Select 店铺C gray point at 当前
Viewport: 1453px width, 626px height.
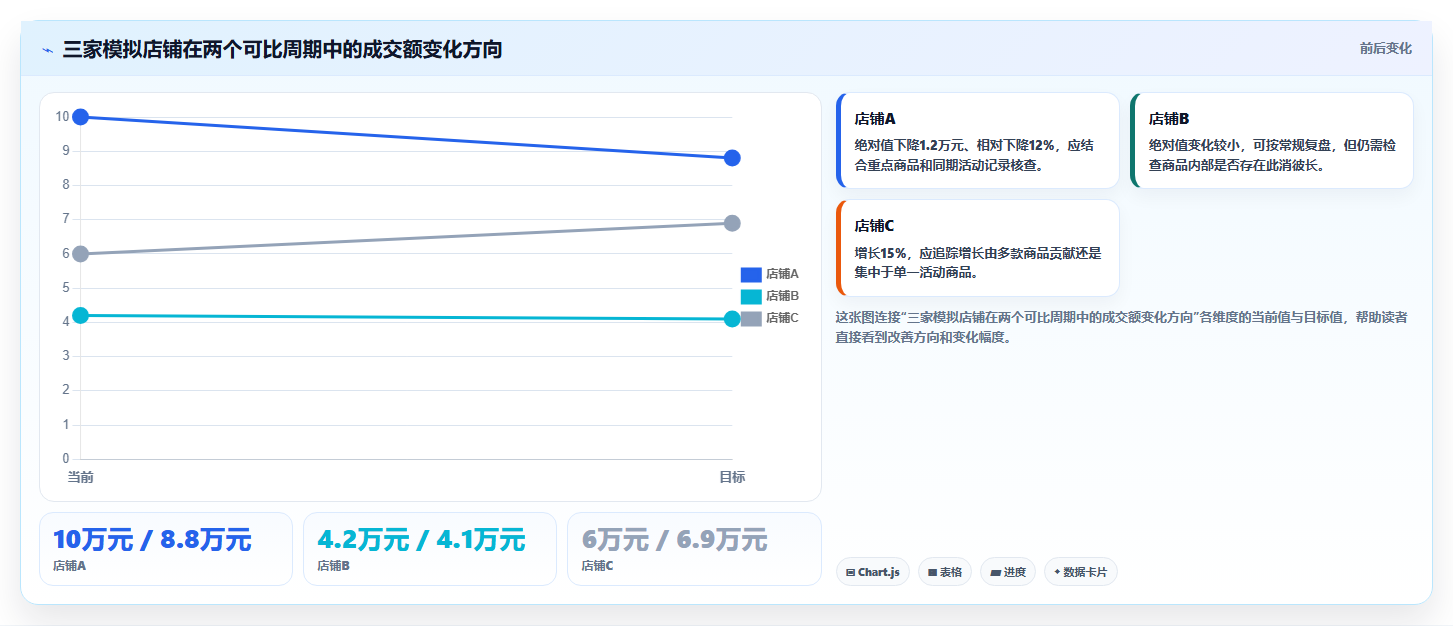pyautogui.click(x=81, y=254)
